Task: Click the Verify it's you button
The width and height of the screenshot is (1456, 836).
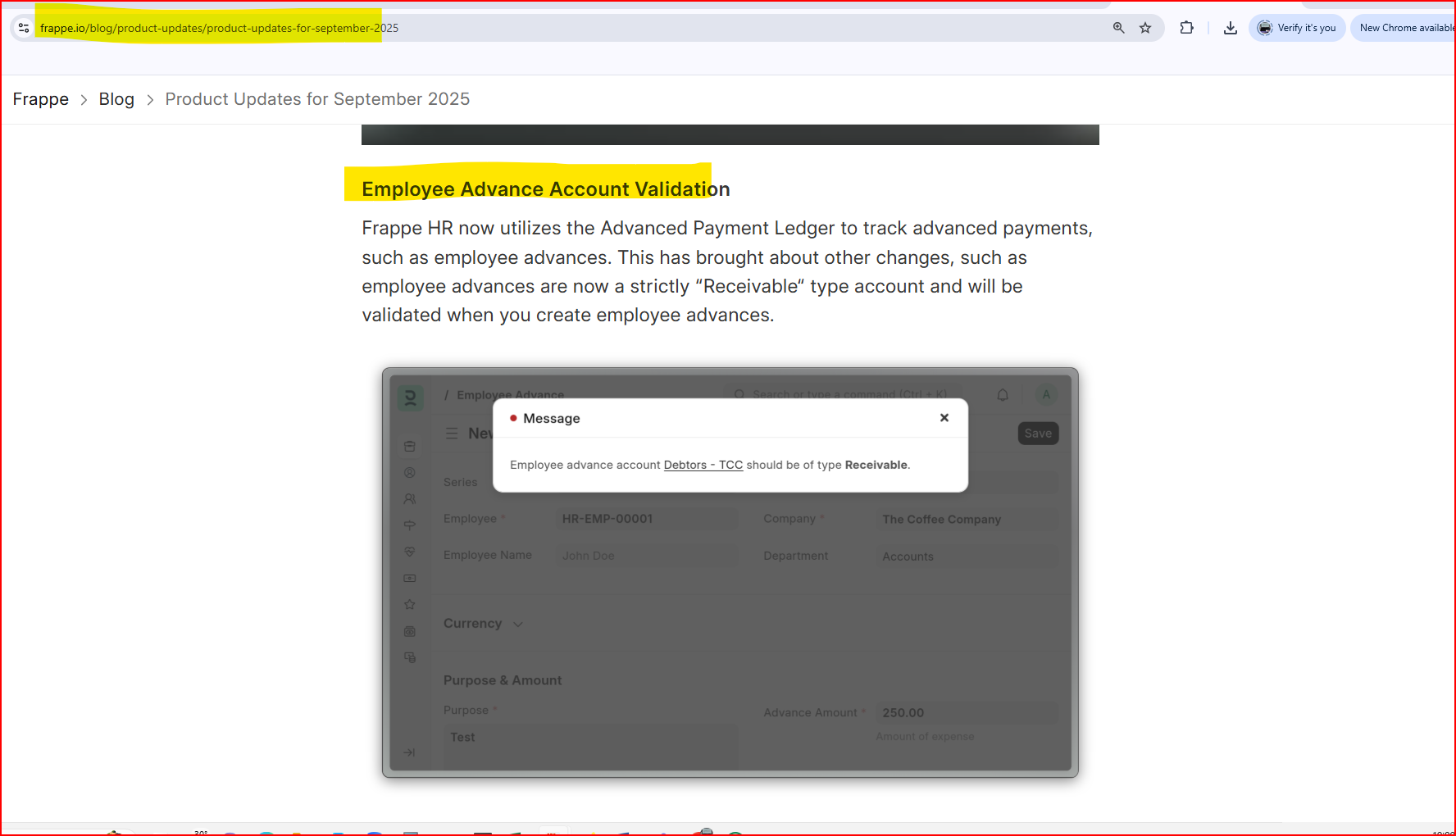Action: pyautogui.click(x=1297, y=28)
